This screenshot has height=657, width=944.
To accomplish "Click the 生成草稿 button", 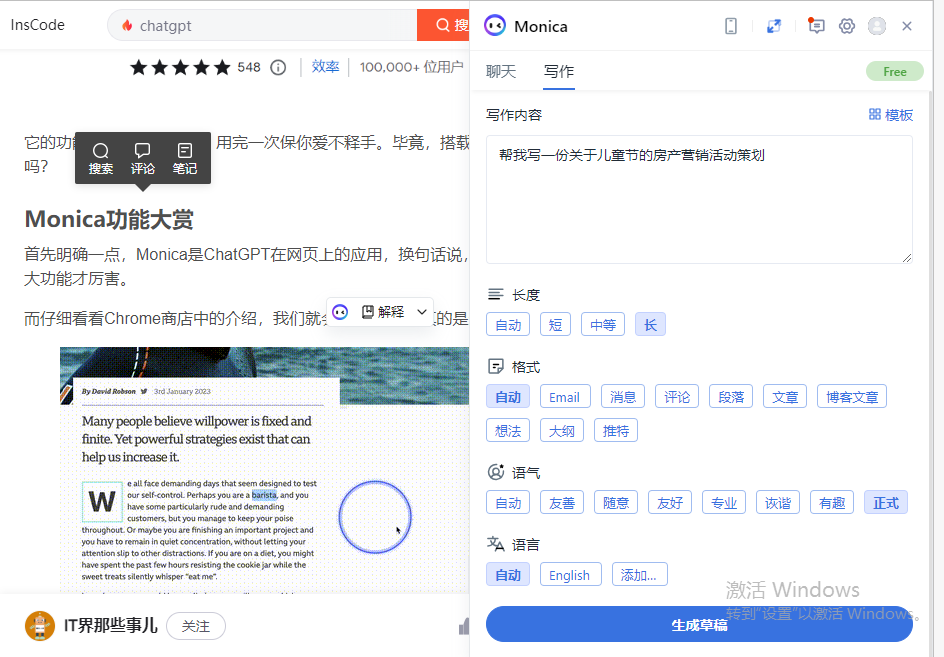I will click(x=699, y=624).
